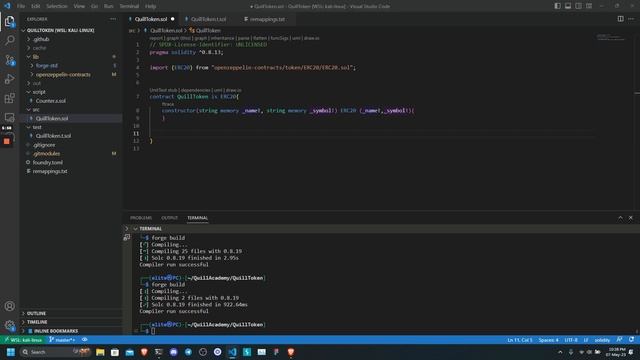This screenshot has height=360, width=640.
Task: Maximize the bottom panel size
Action: [620, 218]
